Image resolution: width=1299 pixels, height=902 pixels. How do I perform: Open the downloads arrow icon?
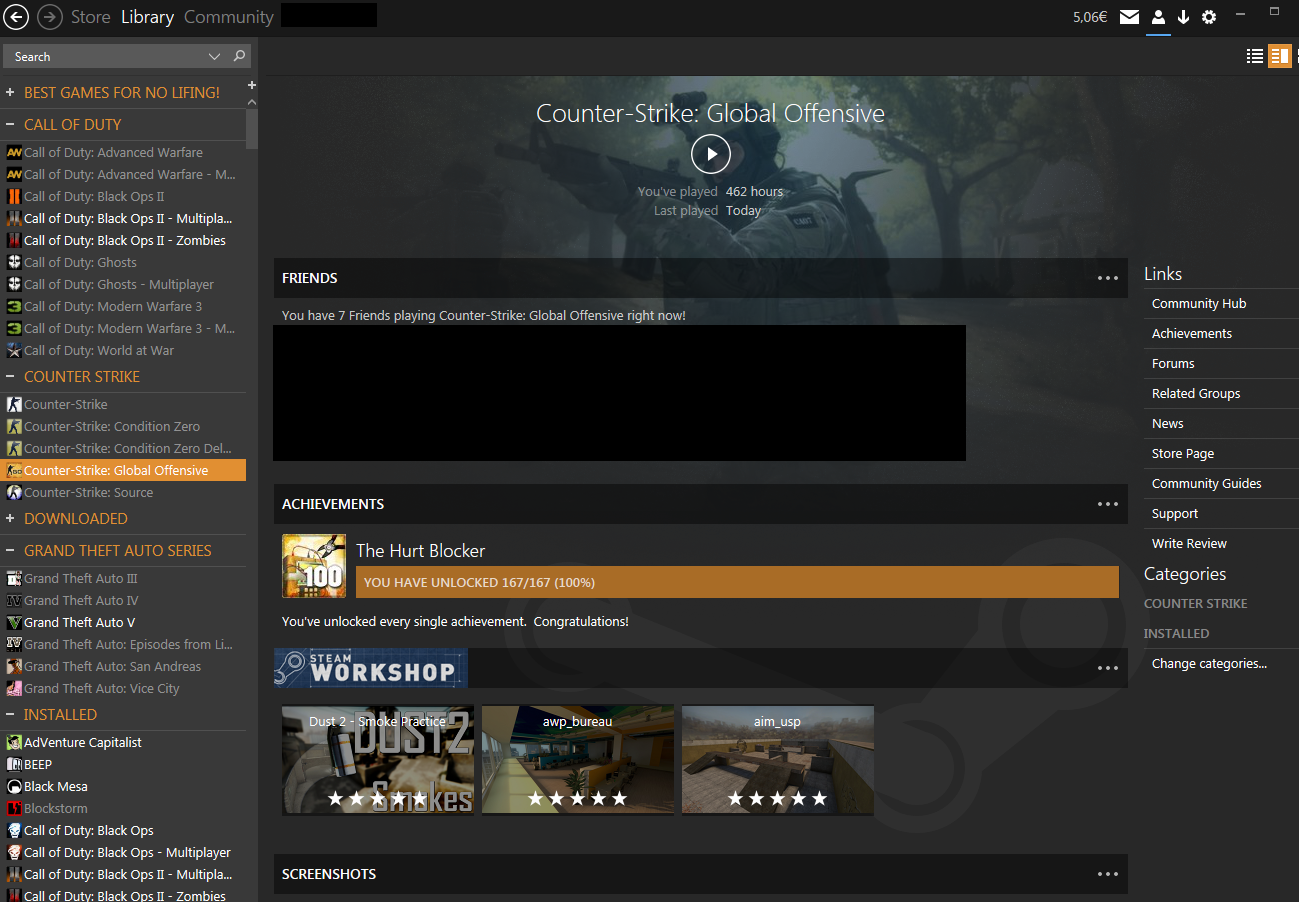click(x=1183, y=17)
